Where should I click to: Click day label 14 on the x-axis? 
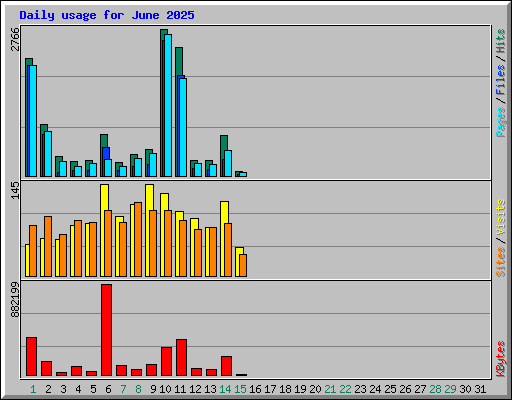point(225,389)
